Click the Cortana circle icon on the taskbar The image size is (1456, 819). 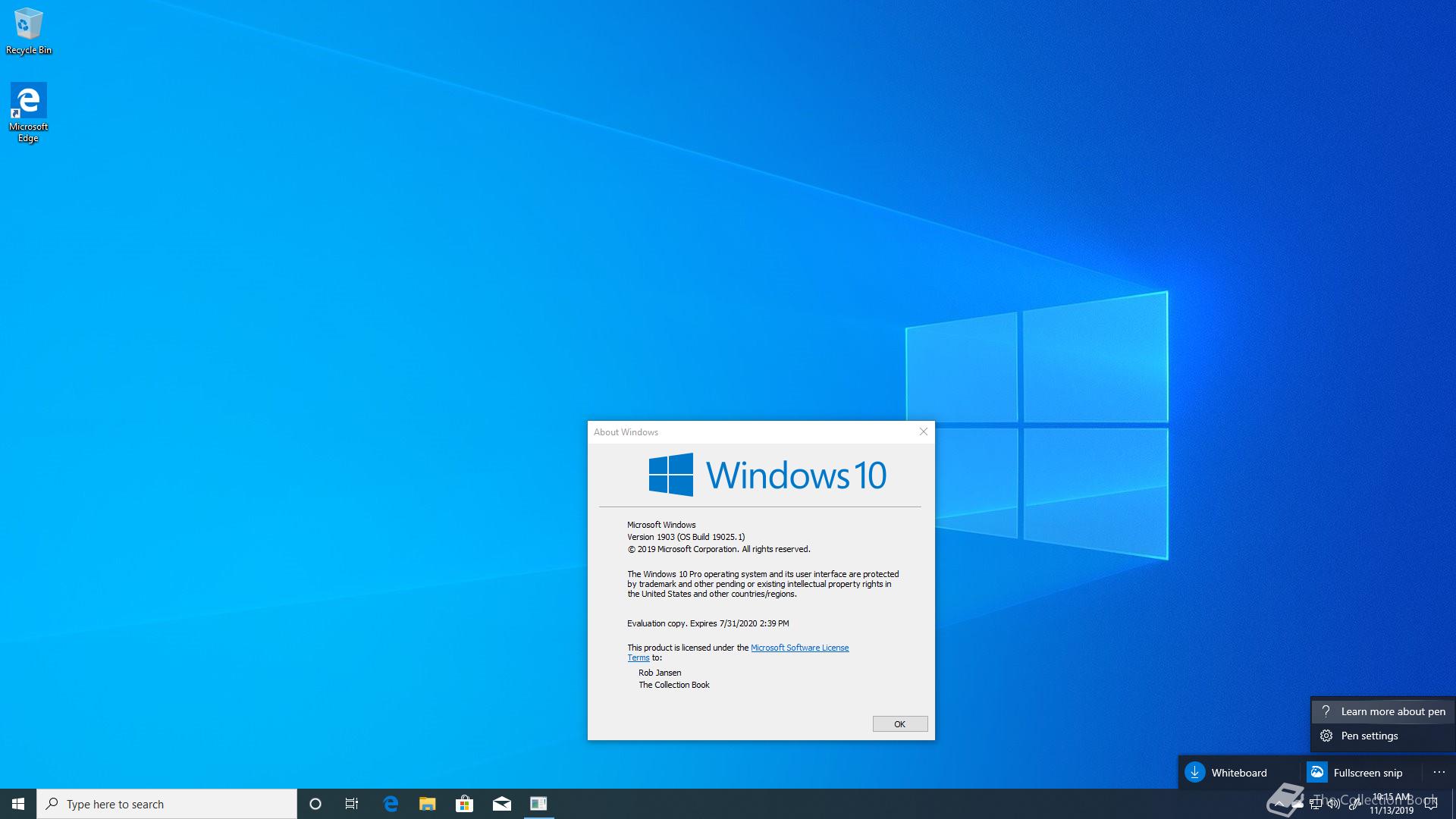coord(315,804)
